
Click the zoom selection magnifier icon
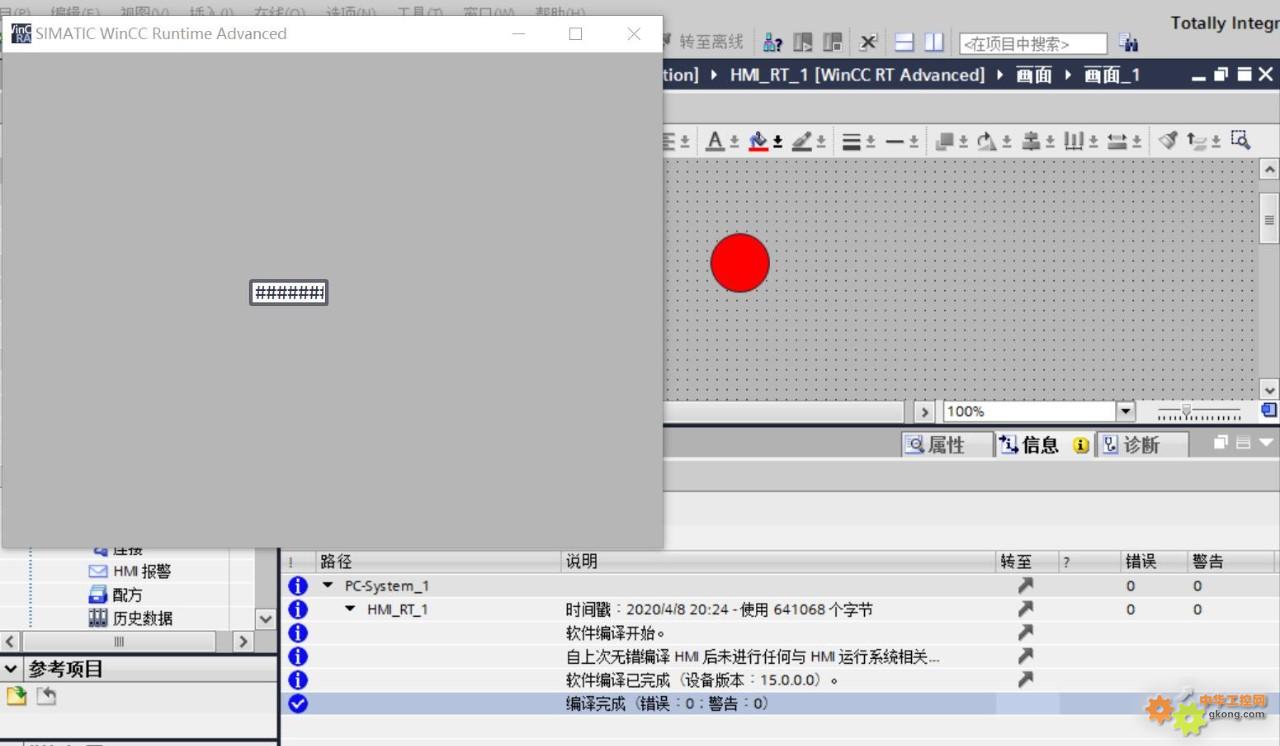click(1241, 141)
